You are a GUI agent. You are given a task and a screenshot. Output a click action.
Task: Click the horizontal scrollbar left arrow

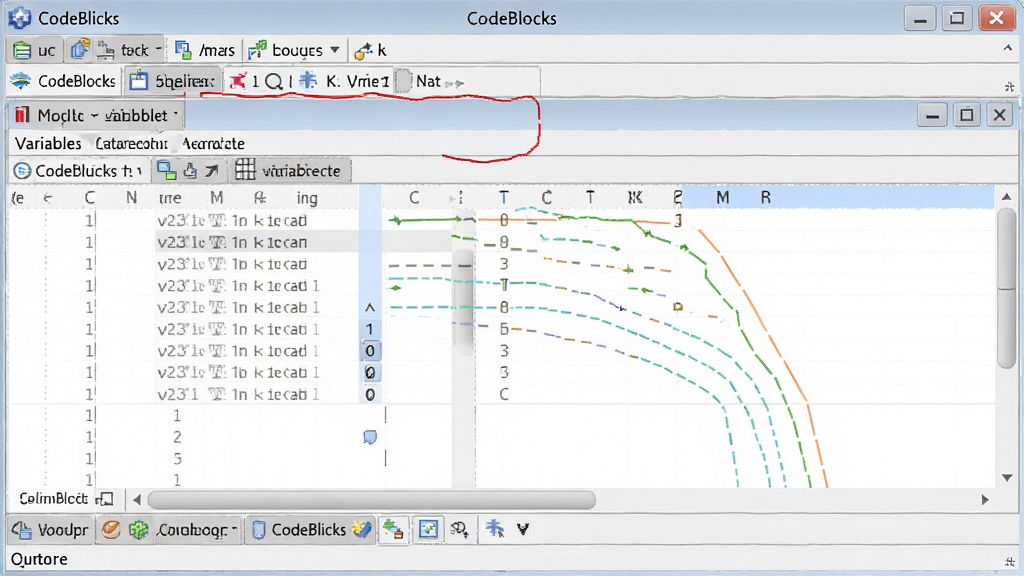pyautogui.click(x=136, y=500)
